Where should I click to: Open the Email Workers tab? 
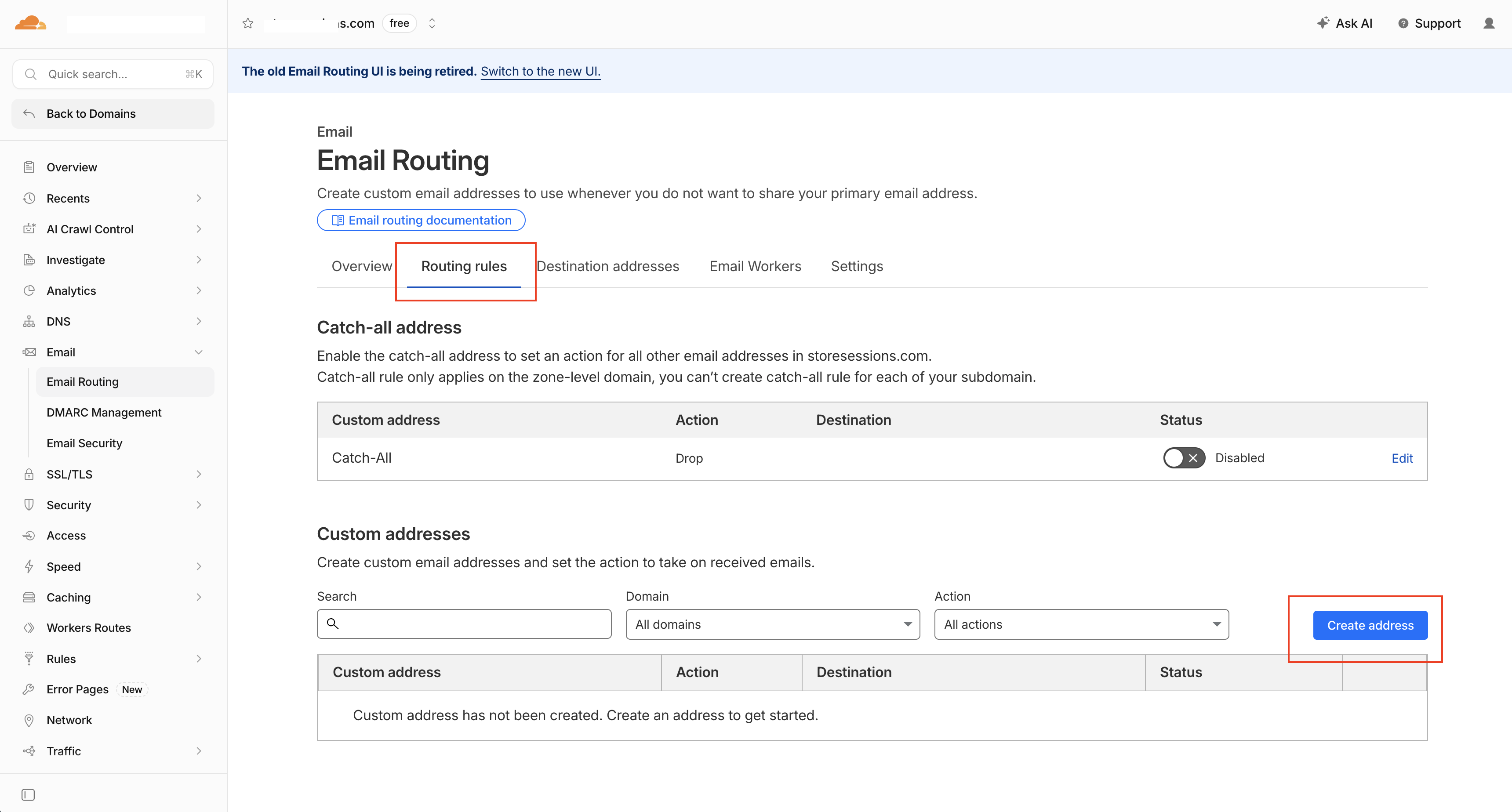point(755,266)
